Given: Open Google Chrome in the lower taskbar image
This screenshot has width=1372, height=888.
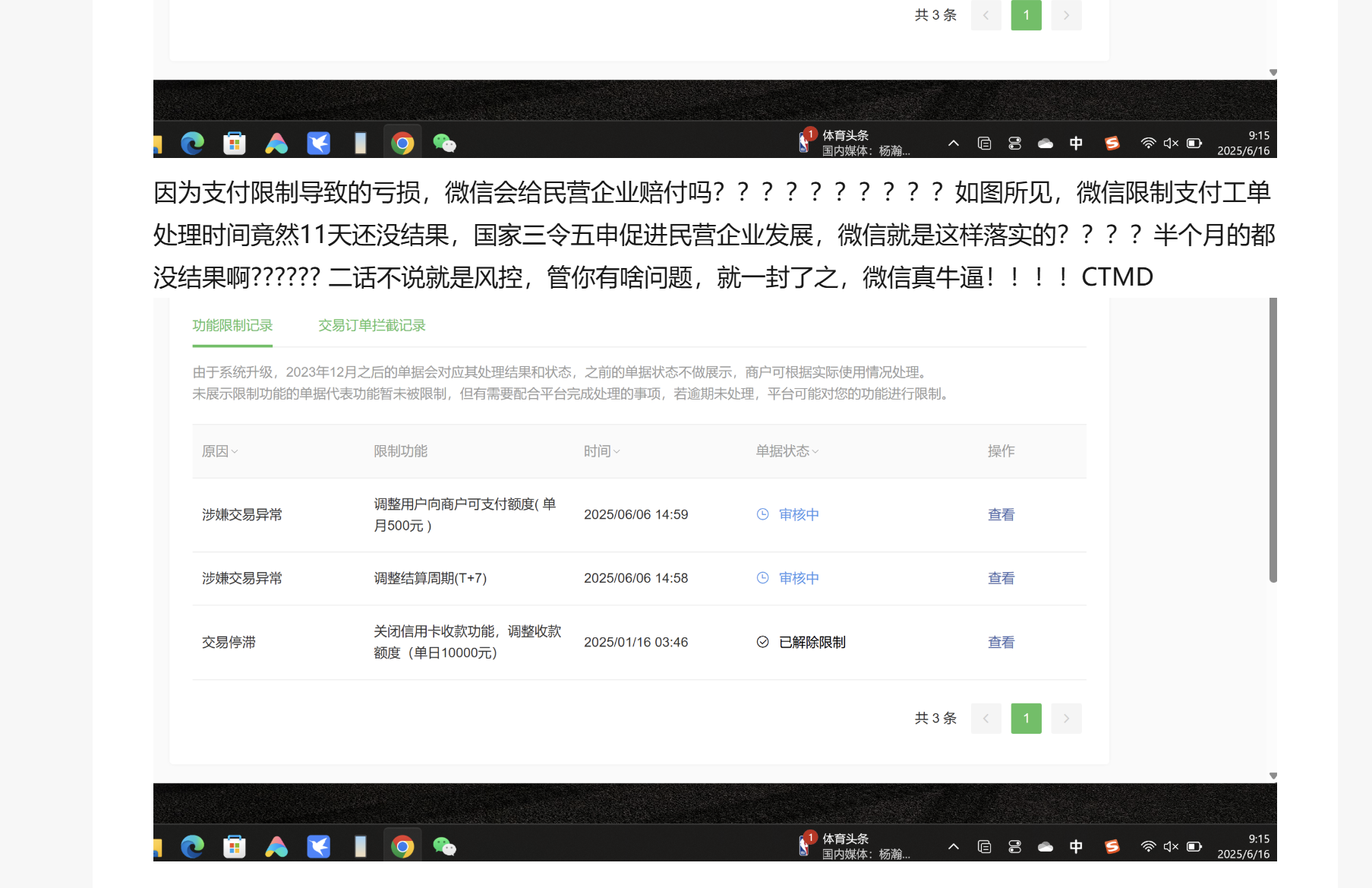Looking at the screenshot, I should coord(402,846).
